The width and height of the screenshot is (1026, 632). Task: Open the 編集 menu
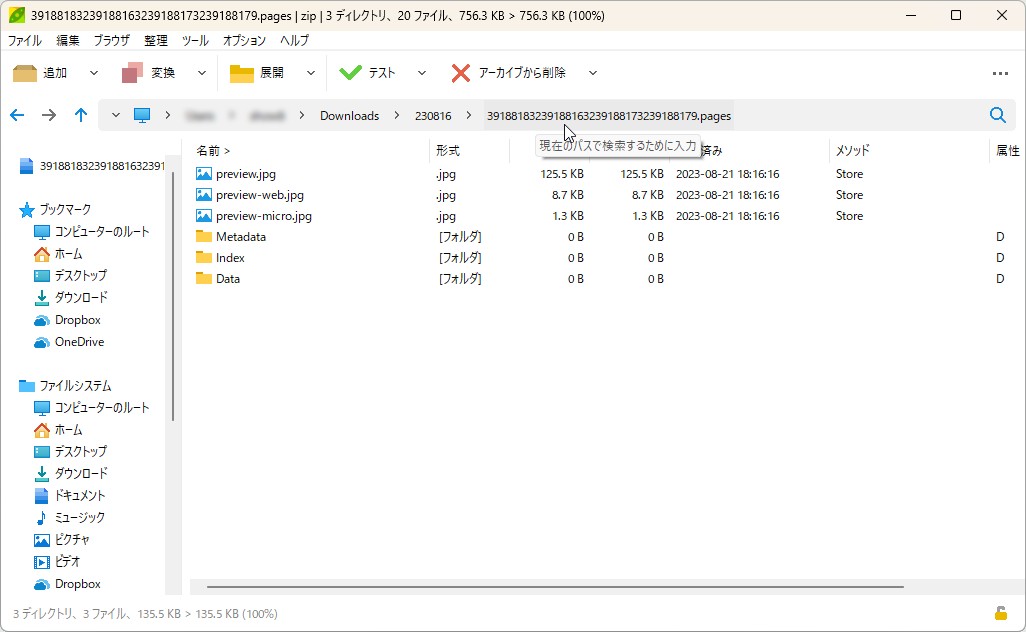point(67,41)
